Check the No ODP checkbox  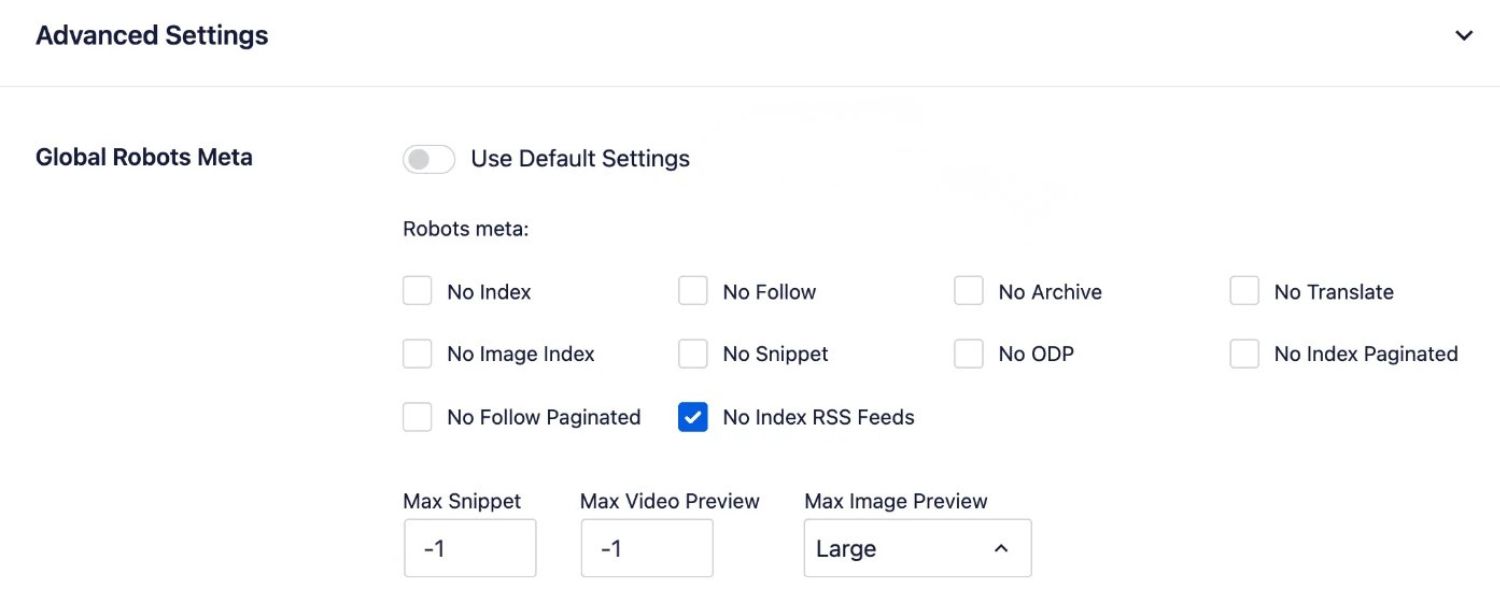968,353
